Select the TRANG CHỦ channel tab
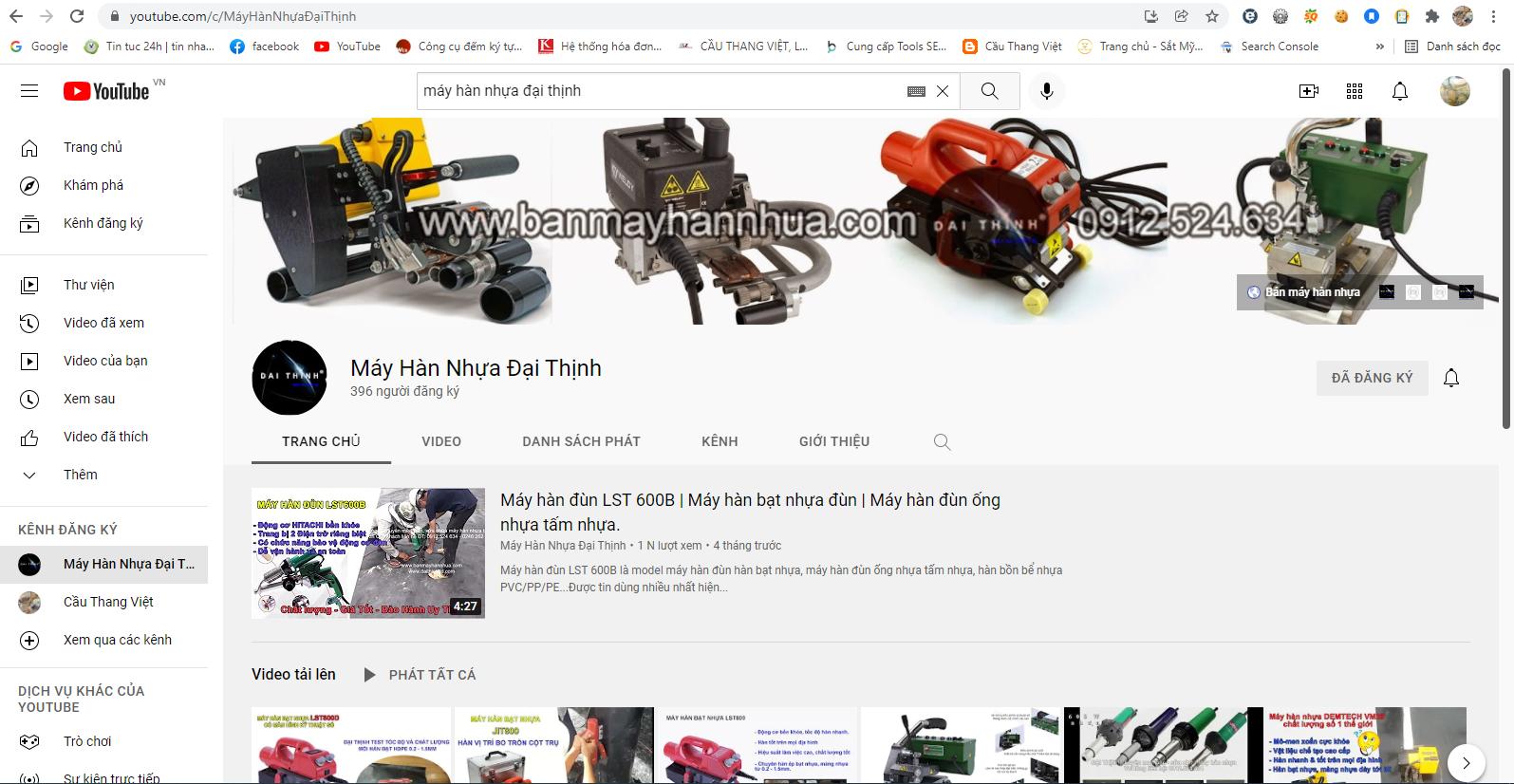1514x784 pixels. coord(321,441)
